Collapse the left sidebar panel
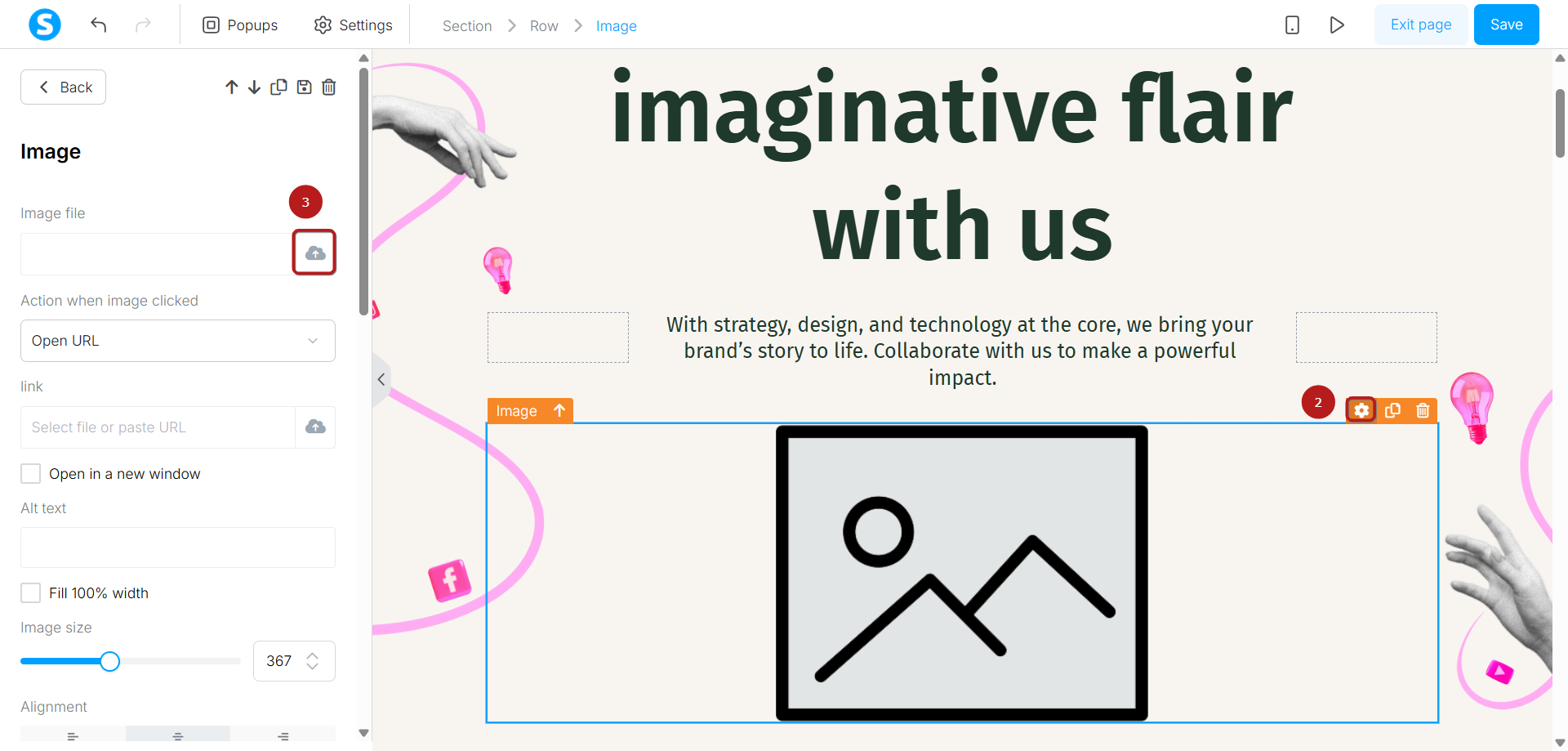 [381, 379]
